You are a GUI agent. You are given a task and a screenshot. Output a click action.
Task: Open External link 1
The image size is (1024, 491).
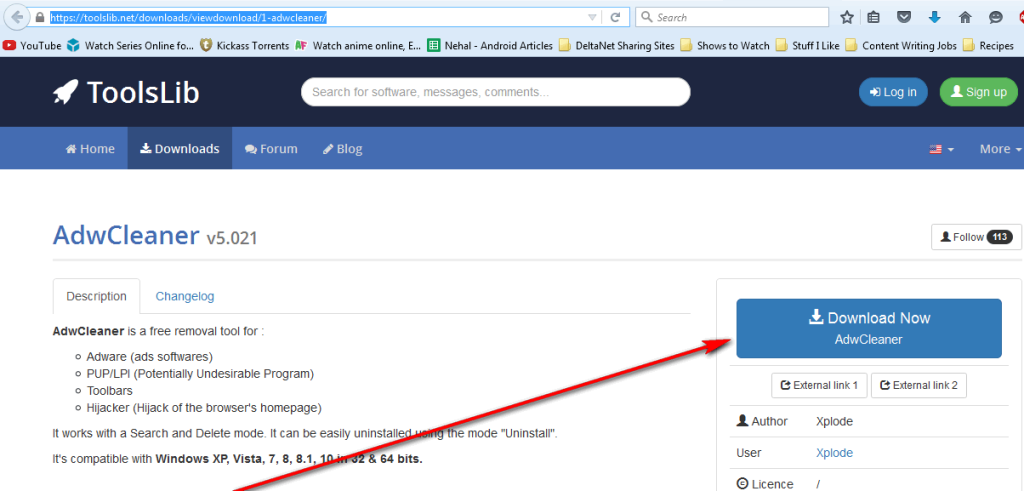(819, 385)
